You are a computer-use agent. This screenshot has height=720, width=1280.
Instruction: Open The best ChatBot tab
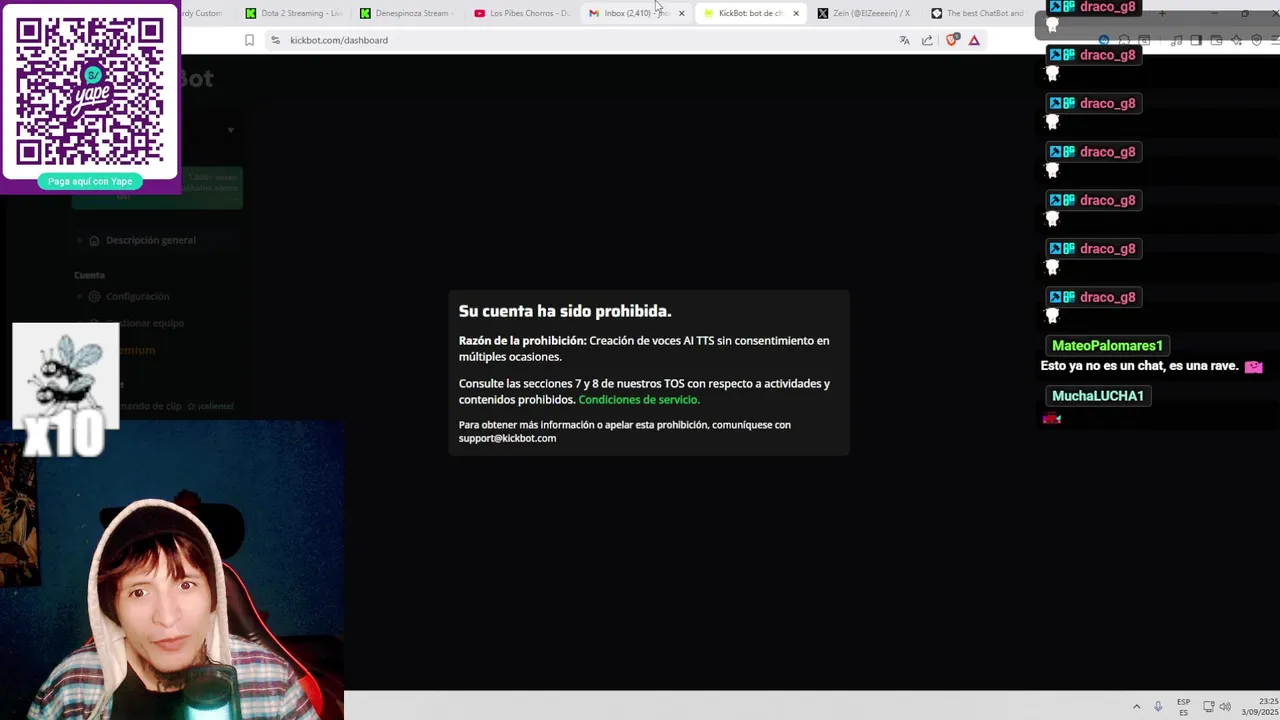(978, 13)
